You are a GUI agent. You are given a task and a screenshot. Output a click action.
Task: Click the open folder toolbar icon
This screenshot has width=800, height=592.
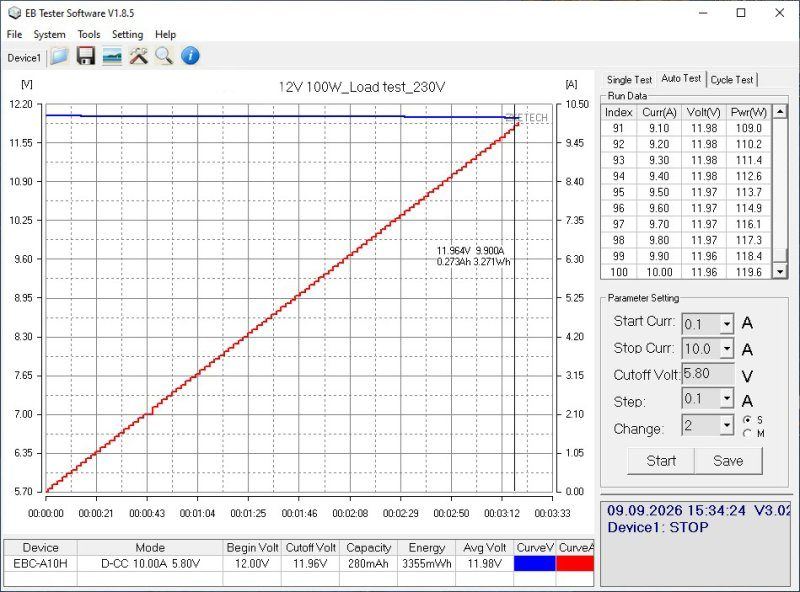coord(60,56)
